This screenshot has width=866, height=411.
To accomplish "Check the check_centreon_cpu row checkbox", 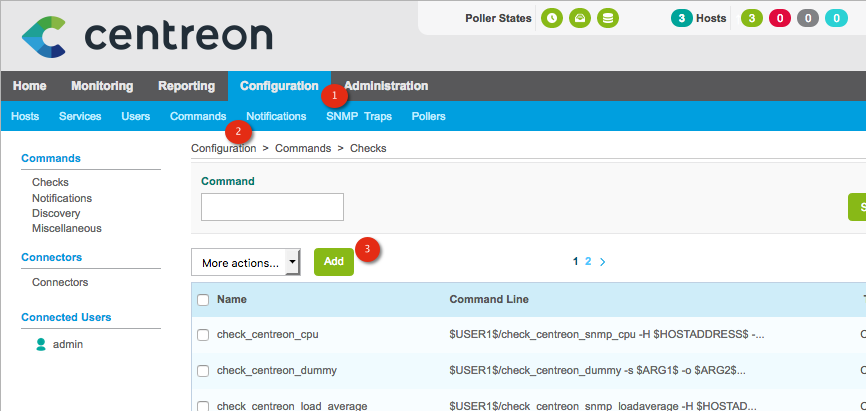I will (x=203, y=334).
